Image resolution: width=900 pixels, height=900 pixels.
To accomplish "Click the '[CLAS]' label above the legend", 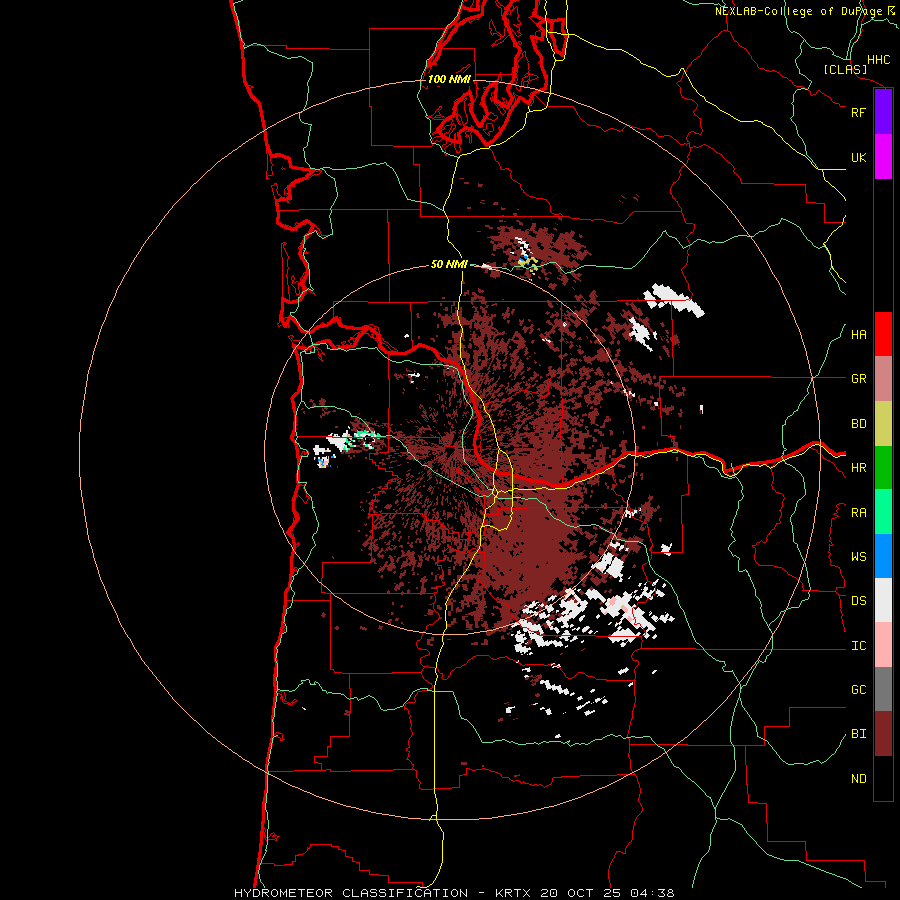I will tap(845, 70).
